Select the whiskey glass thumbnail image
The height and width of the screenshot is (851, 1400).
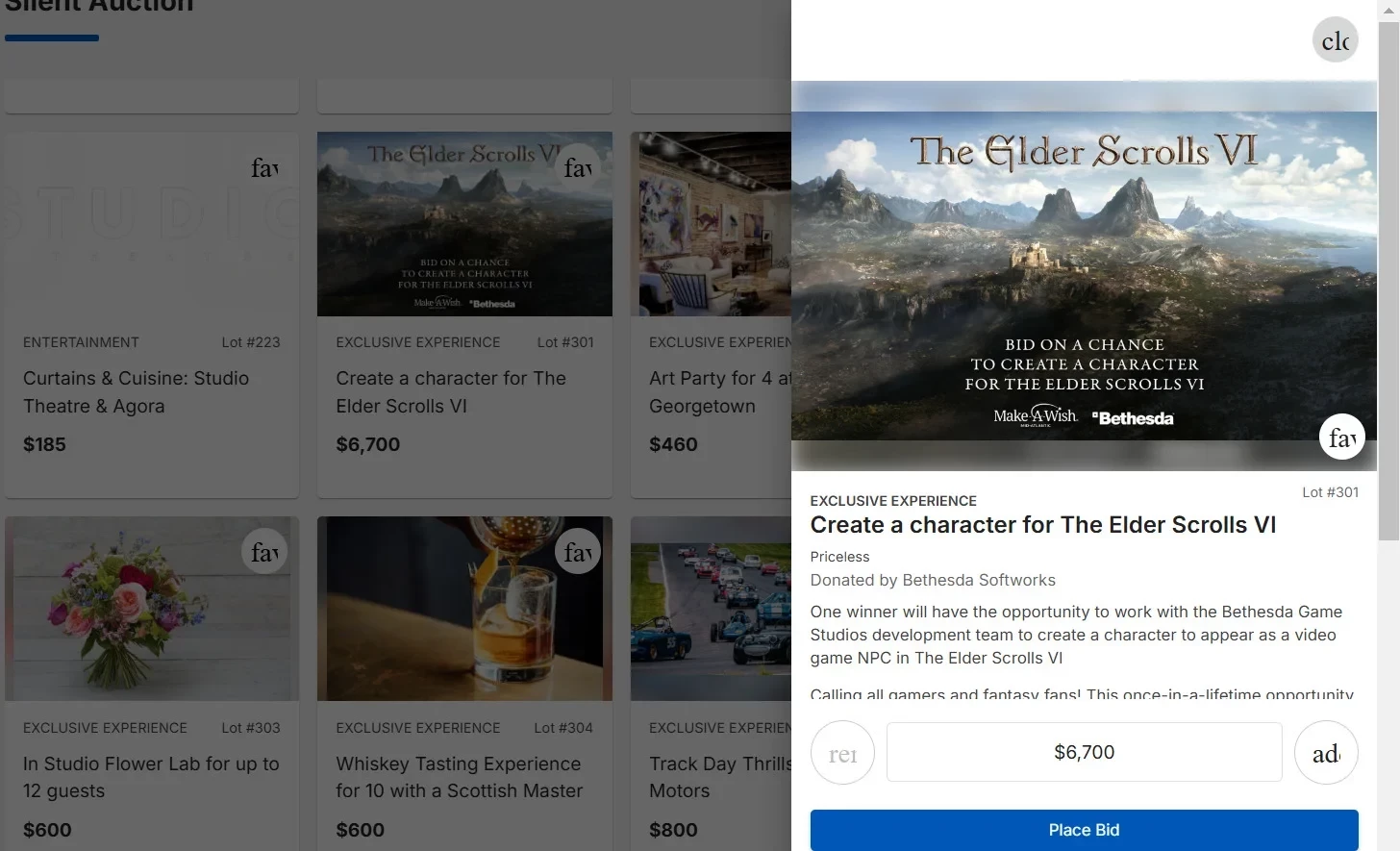coord(464,609)
